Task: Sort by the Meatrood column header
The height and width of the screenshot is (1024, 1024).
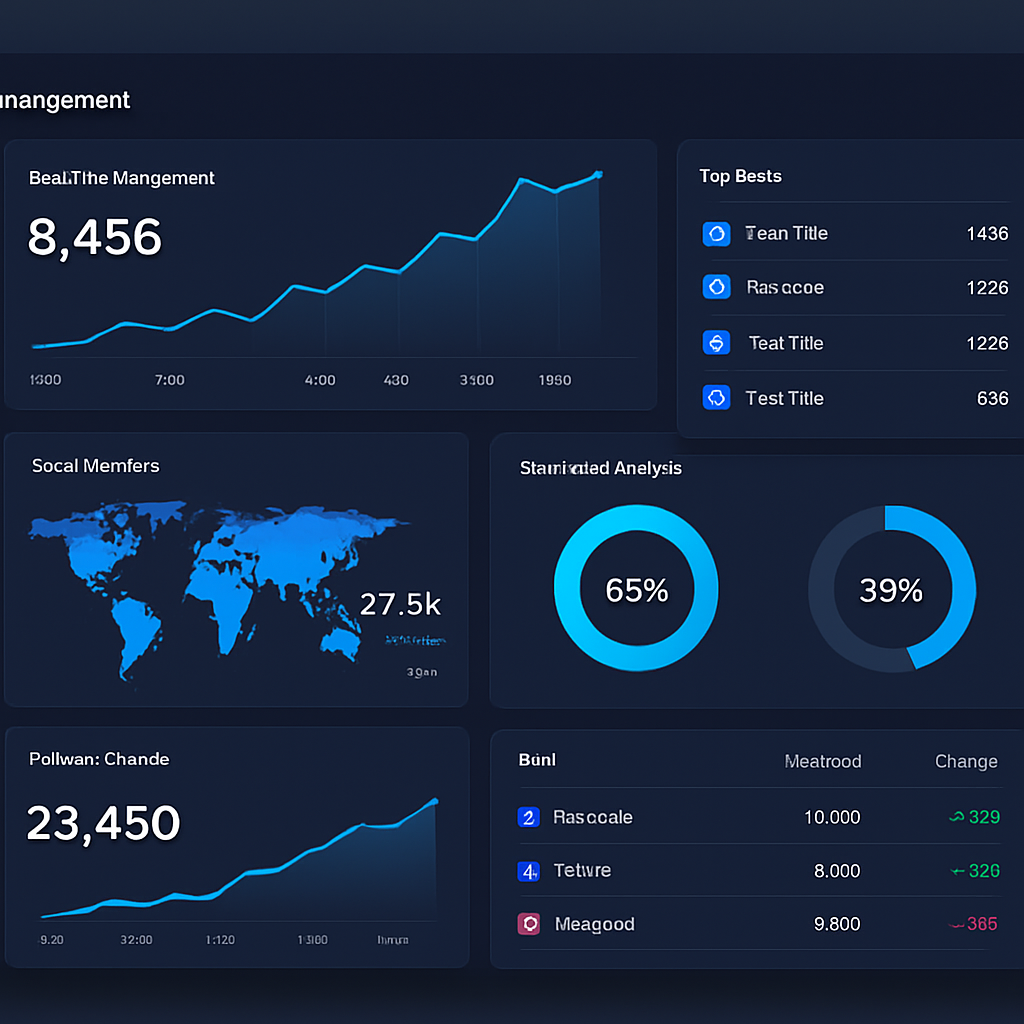Action: coord(823,761)
